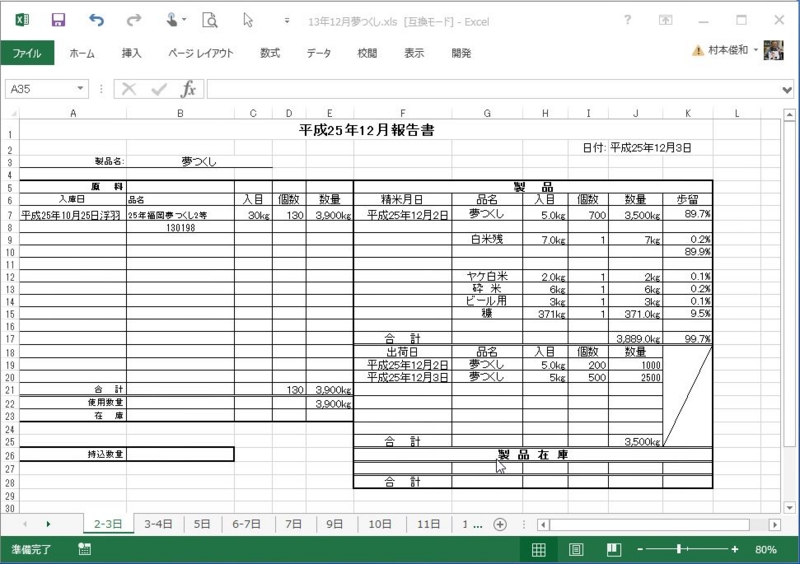Click into the Name Box showing A35
Viewport: 800px width, 564px height.
[x=41, y=89]
